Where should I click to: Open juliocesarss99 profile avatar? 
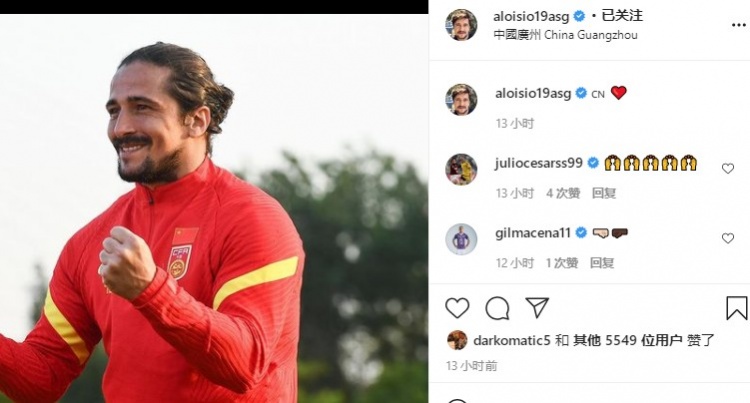point(461,169)
